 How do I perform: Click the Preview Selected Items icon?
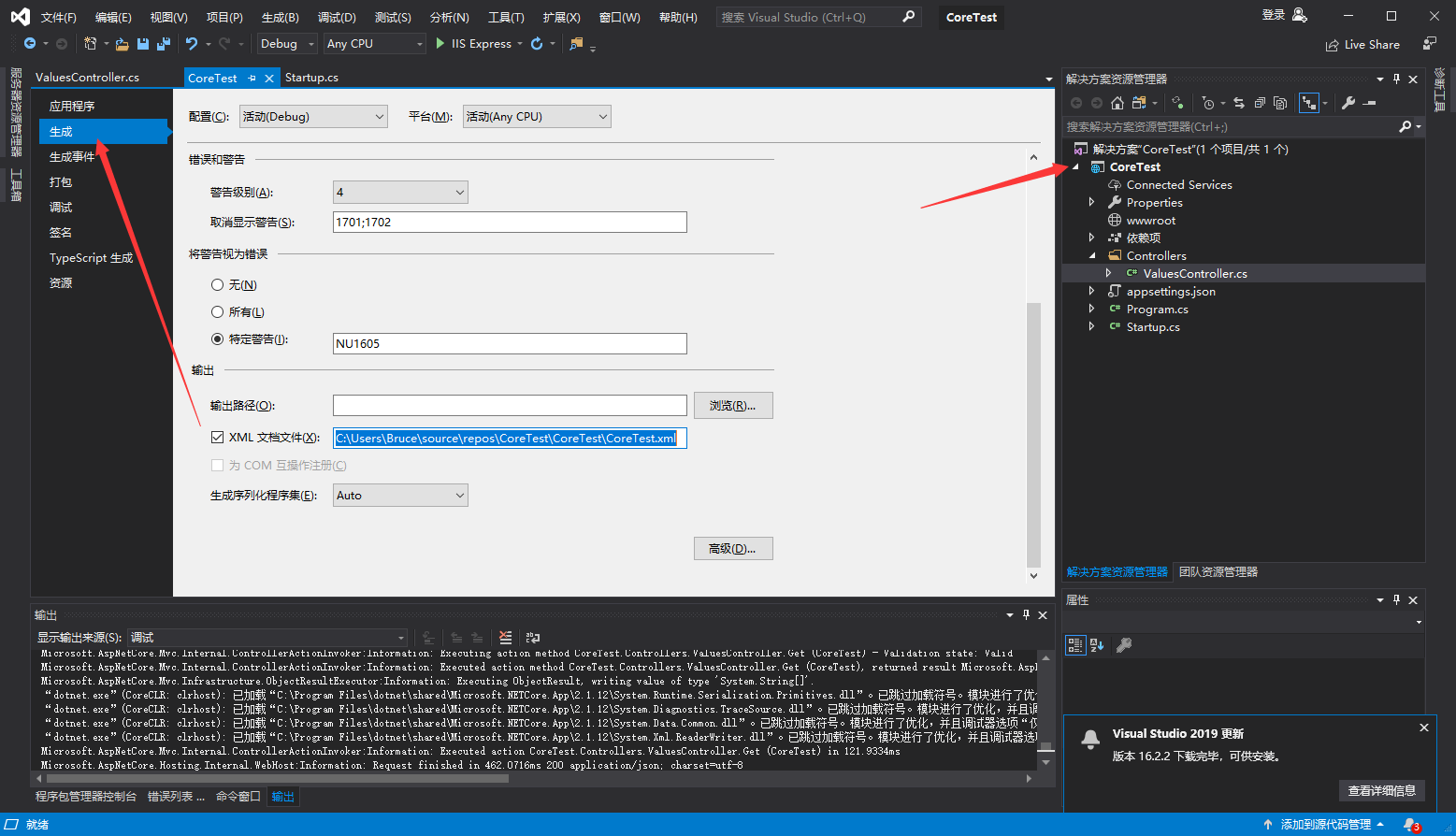point(1370,103)
